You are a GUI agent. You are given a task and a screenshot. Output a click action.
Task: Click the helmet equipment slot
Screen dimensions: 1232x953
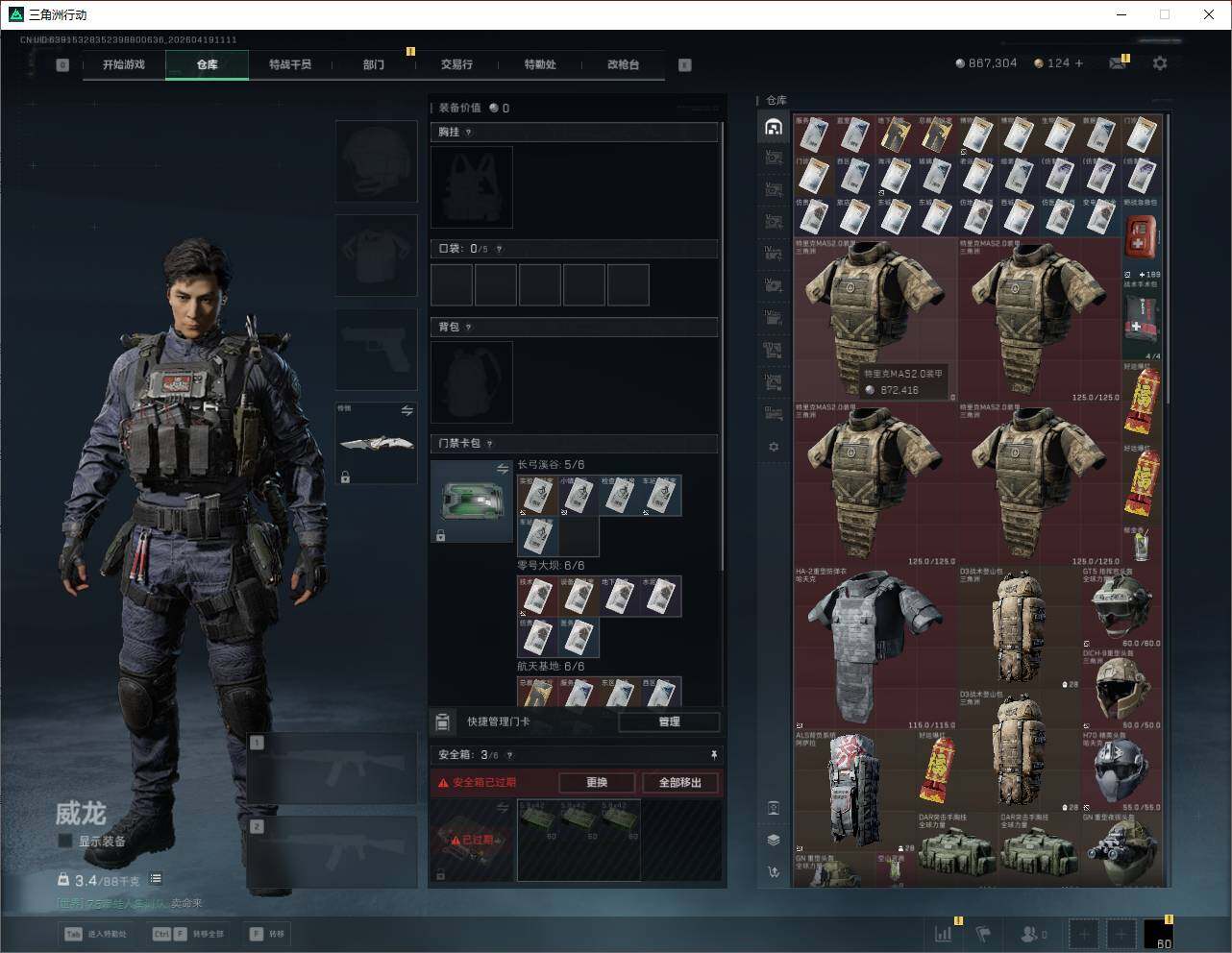tap(376, 161)
